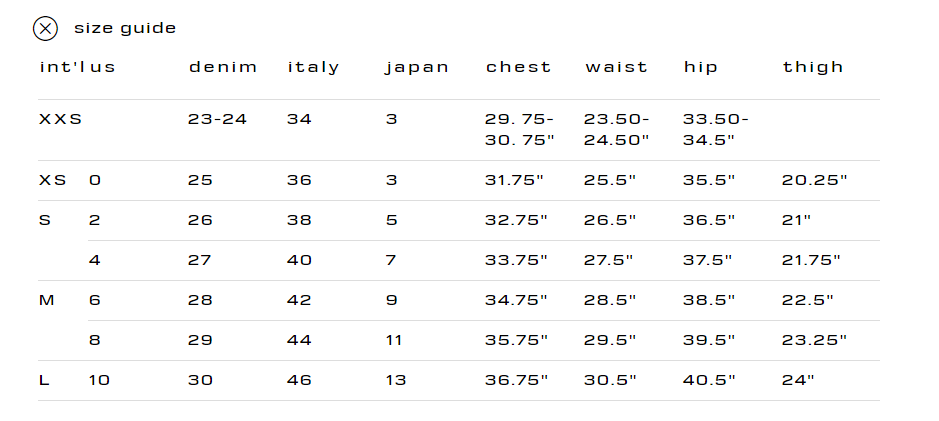Select the 'denim' column header

223,68
